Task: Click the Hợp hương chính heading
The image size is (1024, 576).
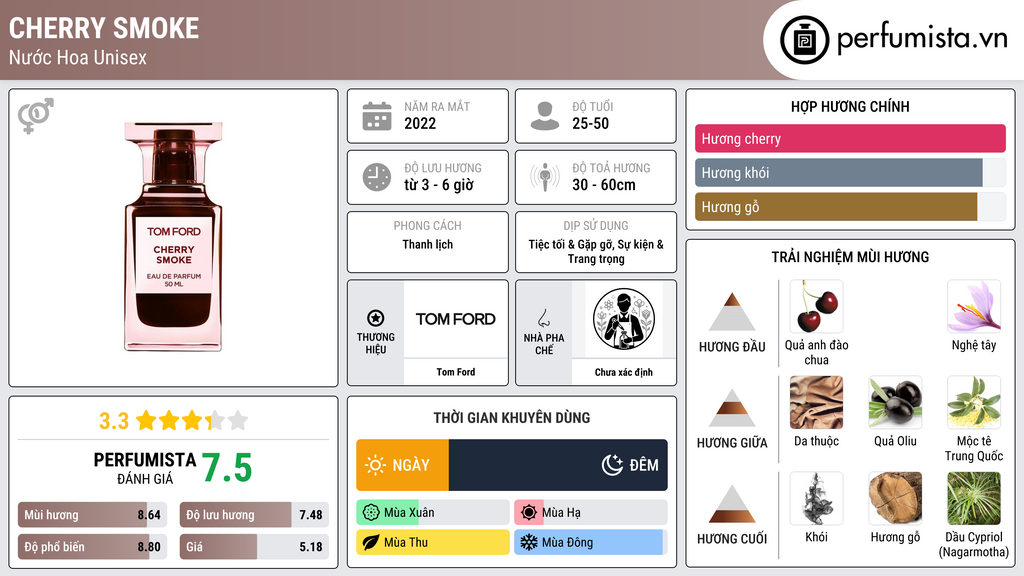Action: tap(850, 106)
